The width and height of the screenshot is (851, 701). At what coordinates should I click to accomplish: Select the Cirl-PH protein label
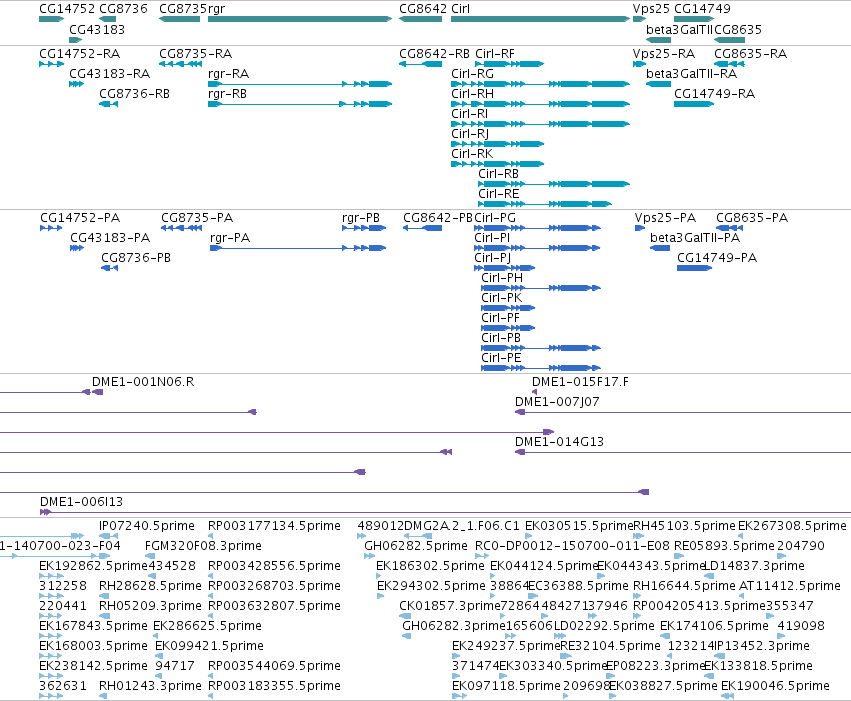pos(502,278)
